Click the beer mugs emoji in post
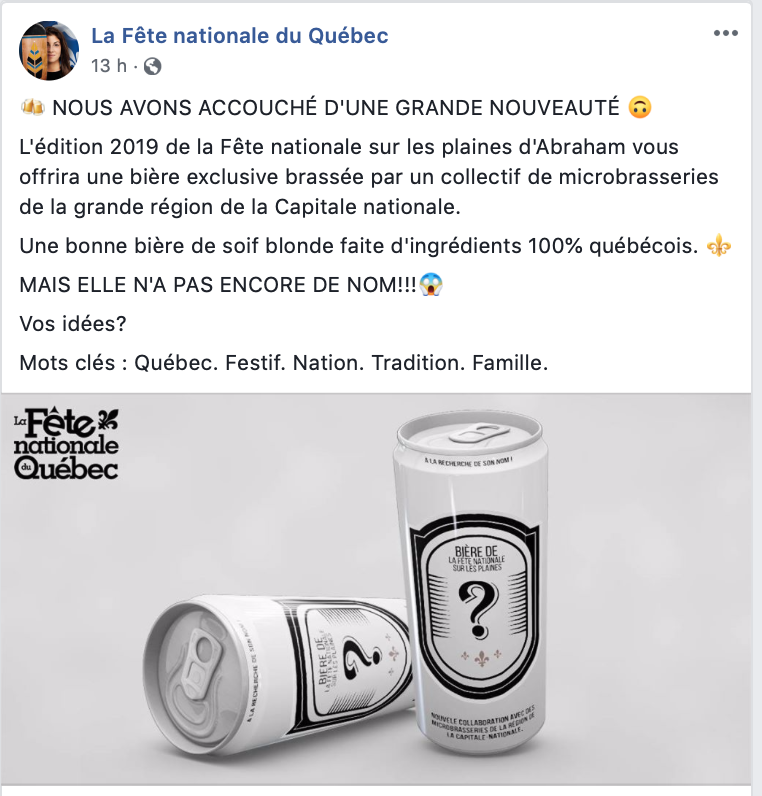Image resolution: width=762 pixels, height=796 pixels. click(32, 108)
